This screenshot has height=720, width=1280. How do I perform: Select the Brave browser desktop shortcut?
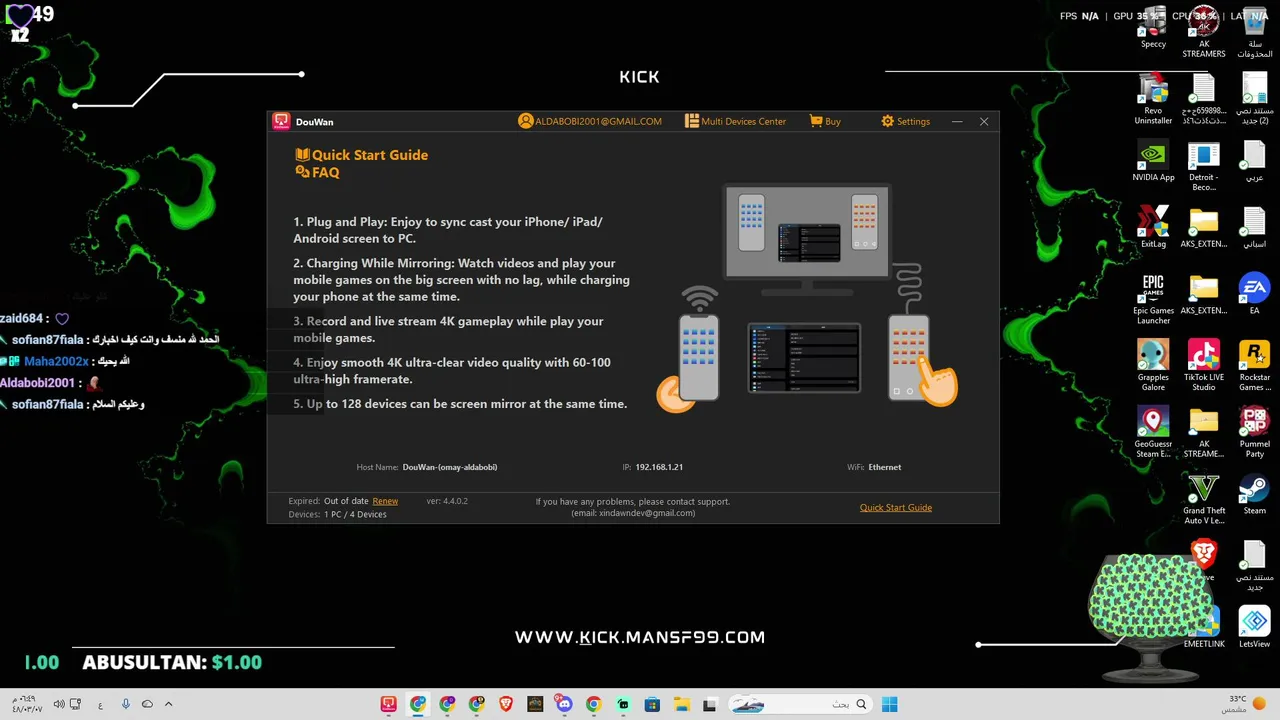1204,560
